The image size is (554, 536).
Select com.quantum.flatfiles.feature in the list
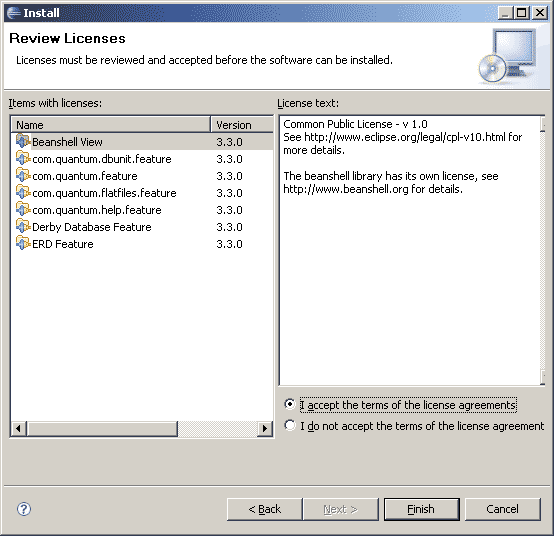point(104,193)
